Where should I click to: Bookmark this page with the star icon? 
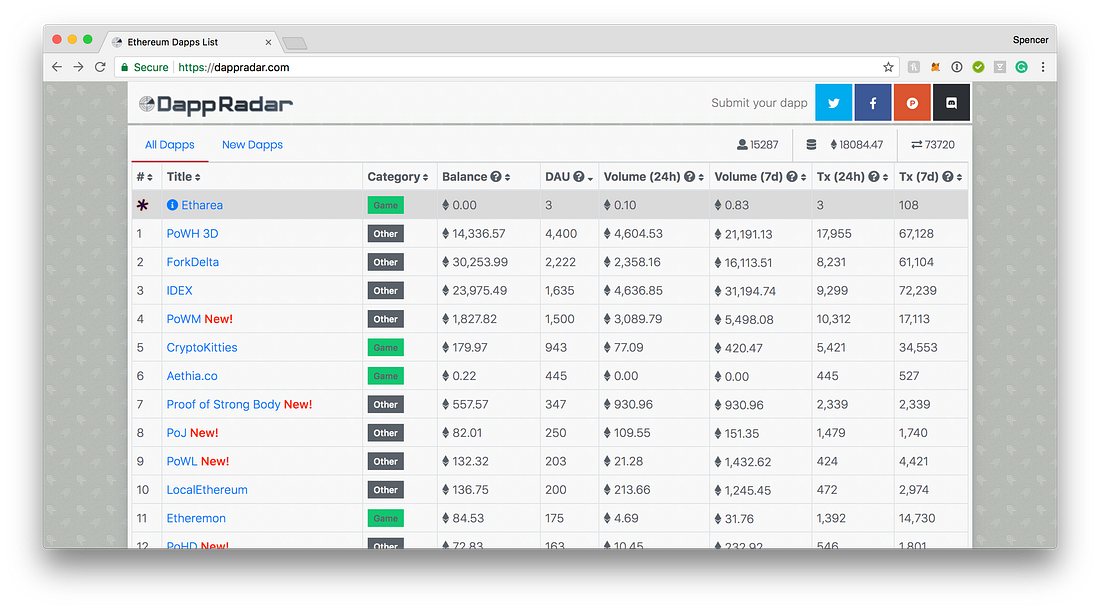[x=888, y=67]
